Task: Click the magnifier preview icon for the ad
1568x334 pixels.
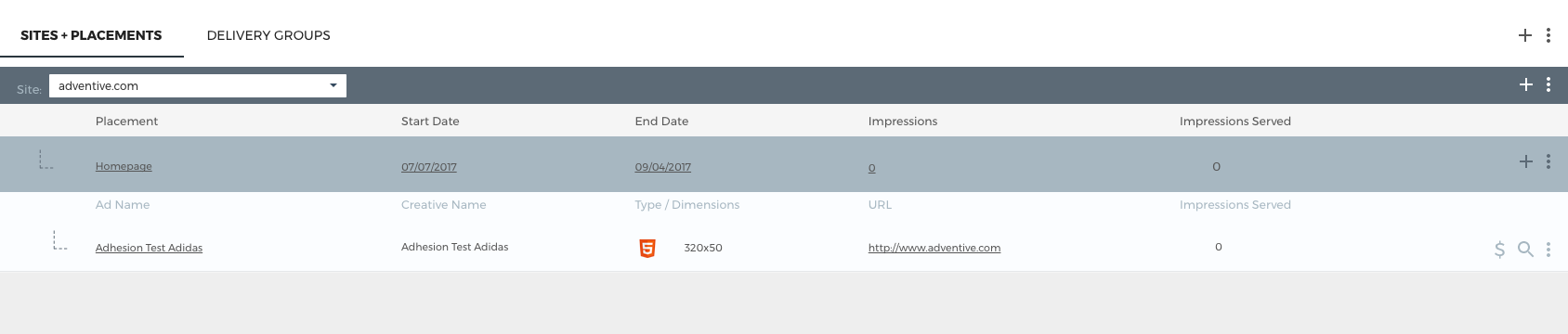Action: tap(1525, 249)
